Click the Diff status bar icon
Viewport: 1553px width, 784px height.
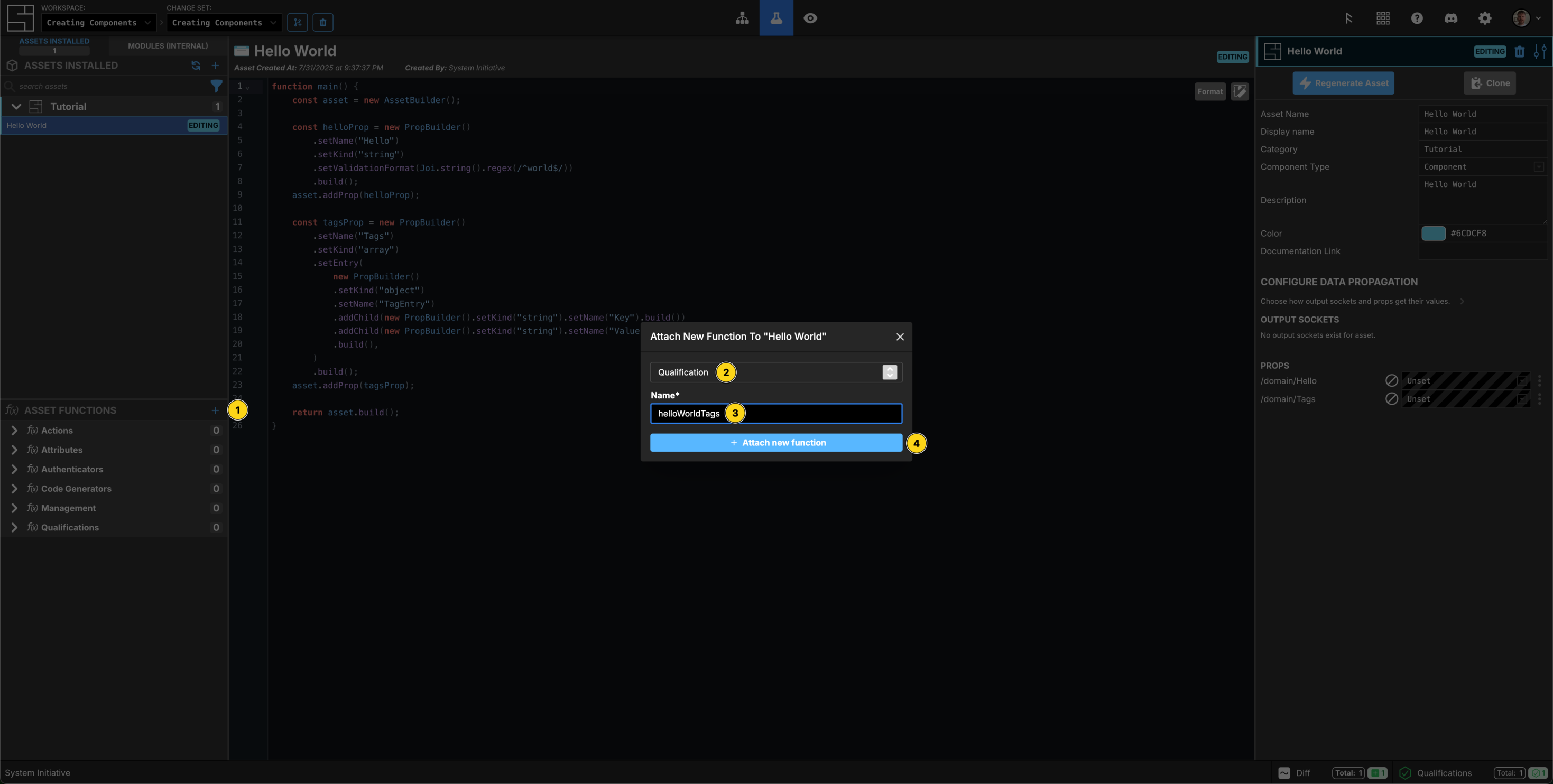pyautogui.click(x=1284, y=773)
